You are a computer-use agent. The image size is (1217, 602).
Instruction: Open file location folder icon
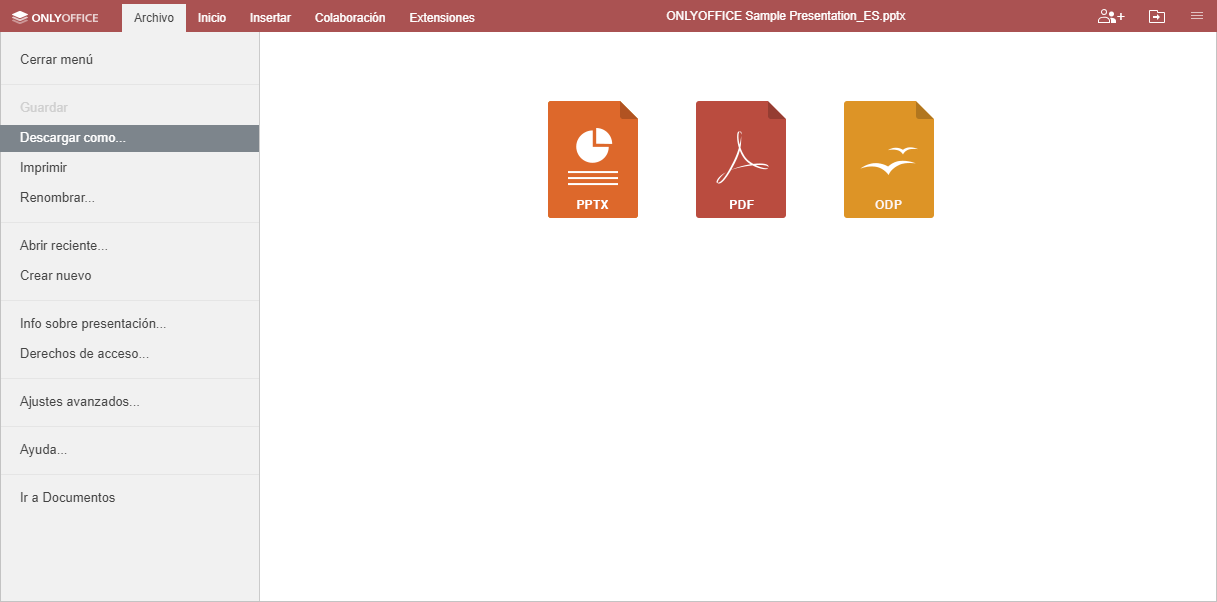(1157, 17)
